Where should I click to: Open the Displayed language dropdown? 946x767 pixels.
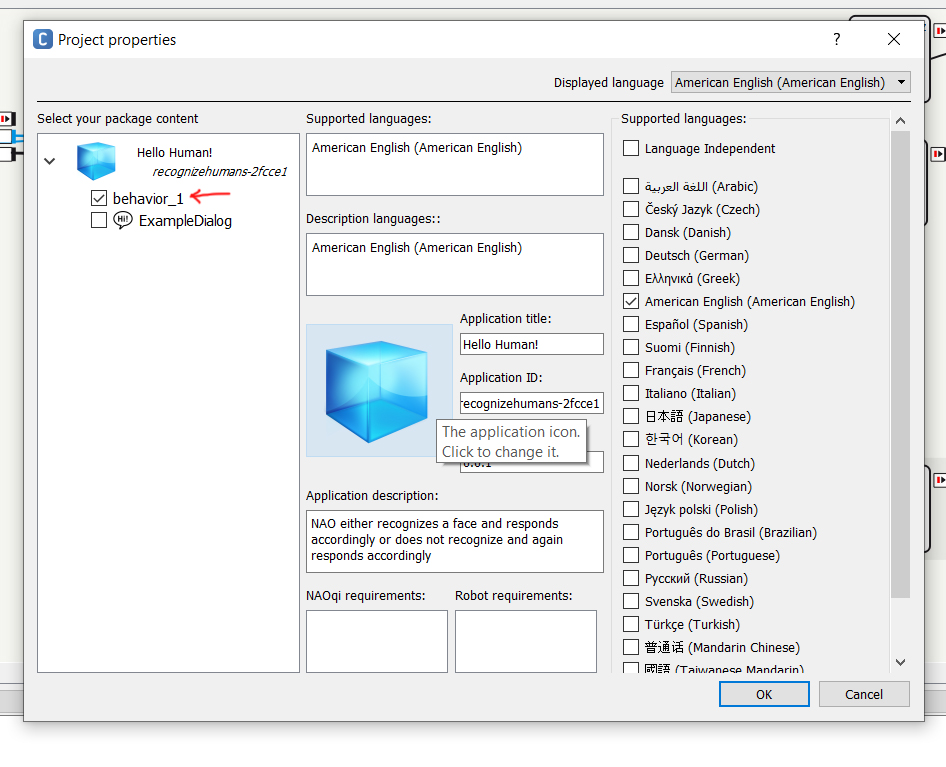coord(790,82)
